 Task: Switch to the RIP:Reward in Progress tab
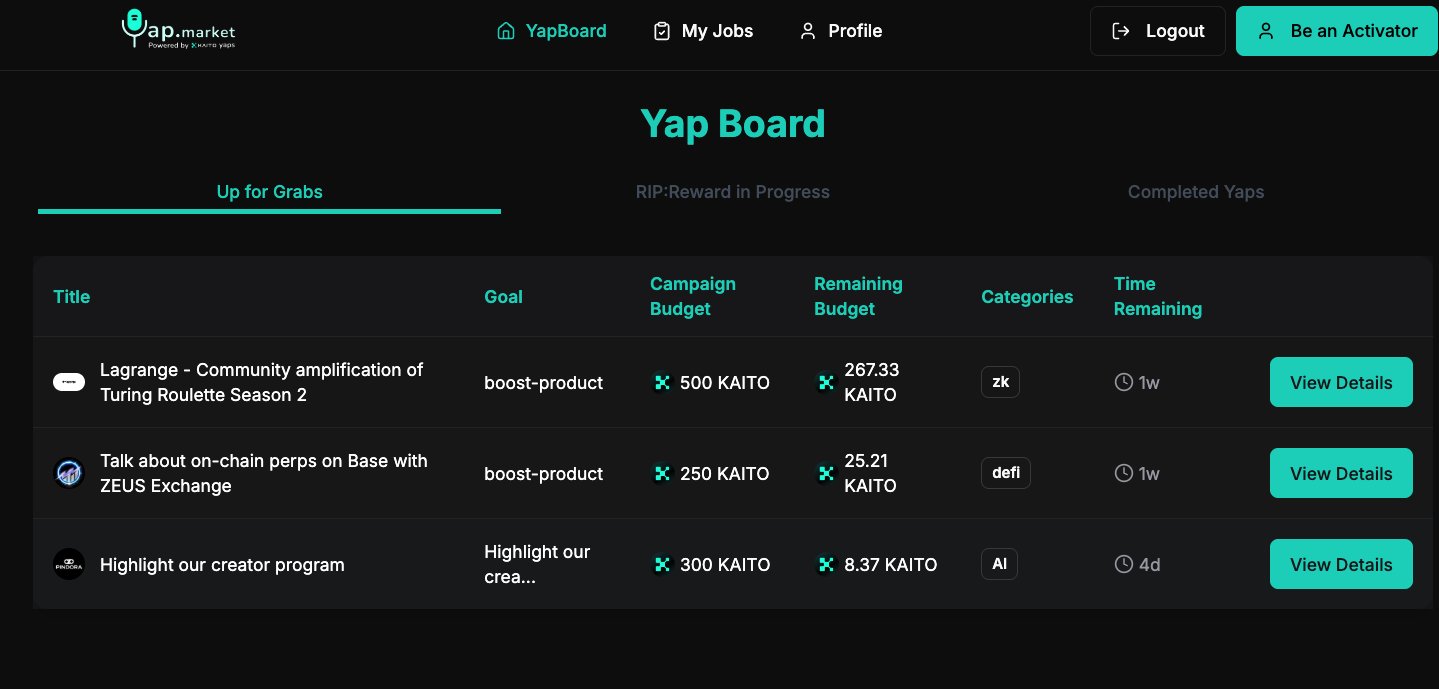733,192
